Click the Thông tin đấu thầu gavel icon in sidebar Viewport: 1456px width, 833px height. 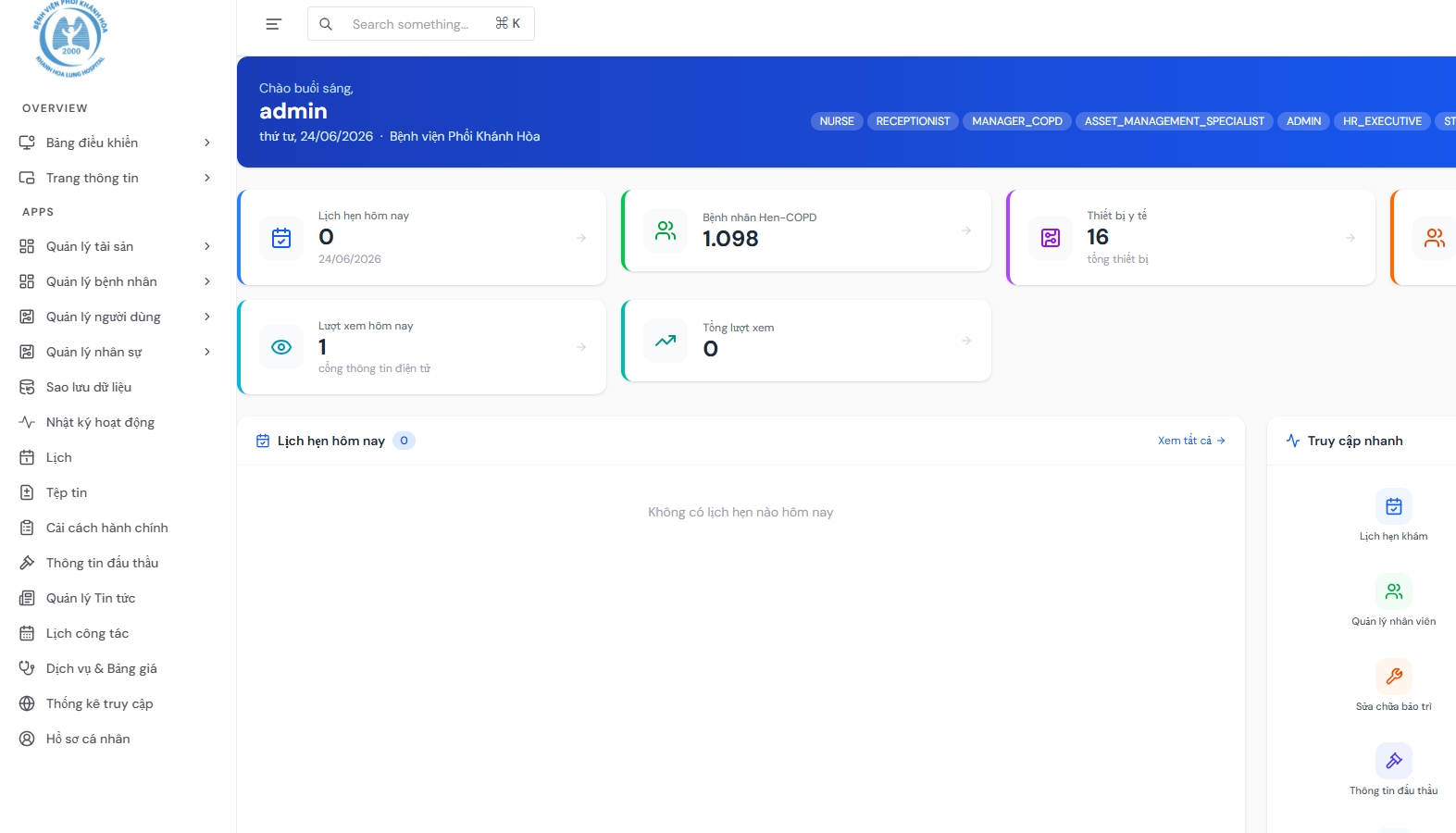coord(27,563)
